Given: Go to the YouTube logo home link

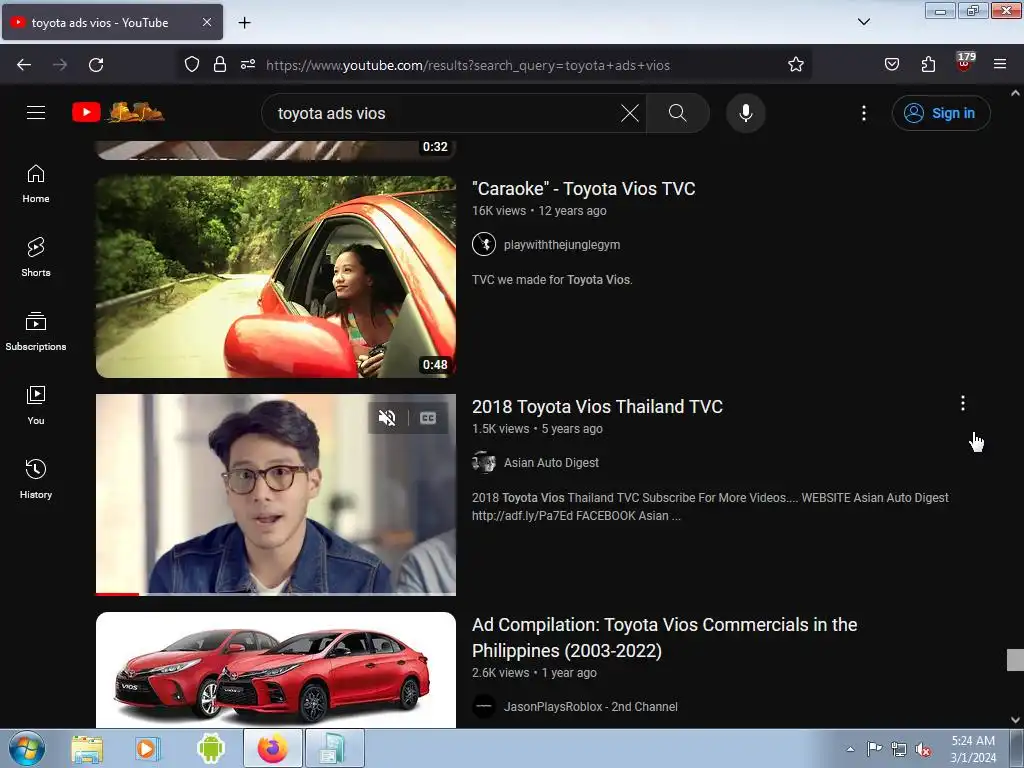Looking at the screenshot, I should pos(118,112).
